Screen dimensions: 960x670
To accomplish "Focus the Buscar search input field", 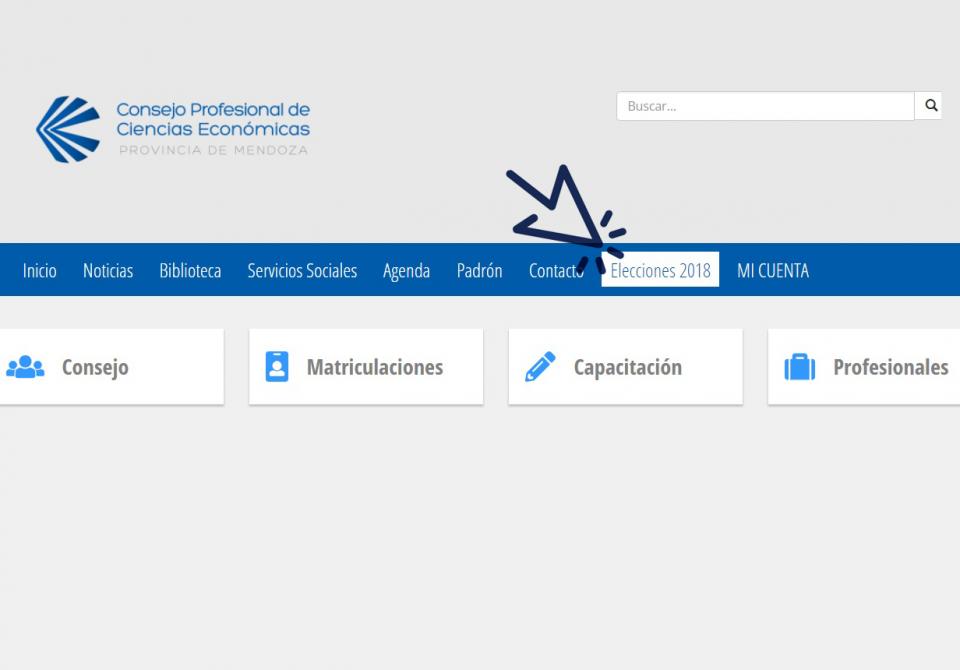I will [x=765, y=106].
